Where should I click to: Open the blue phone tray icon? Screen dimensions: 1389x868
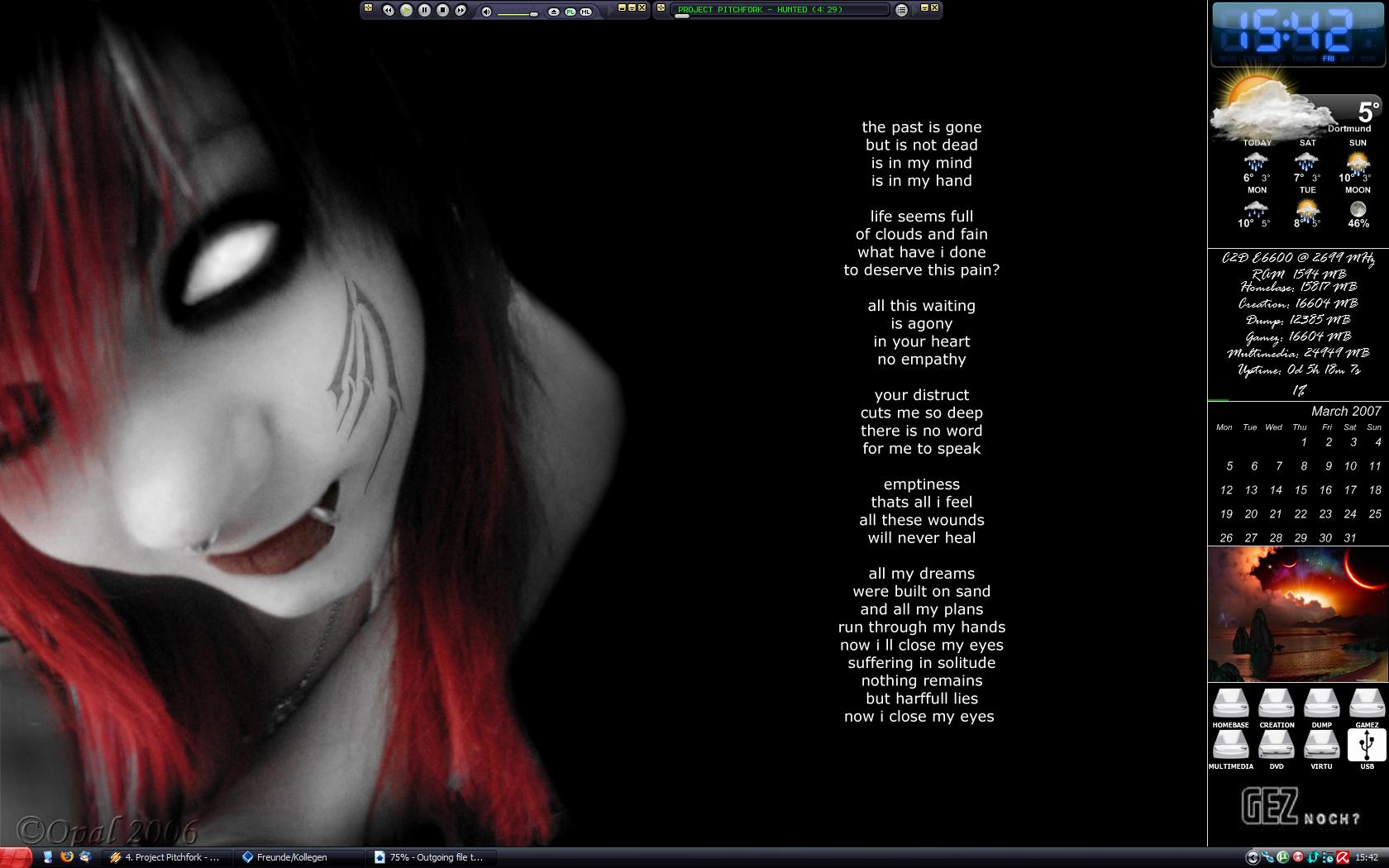1267,857
